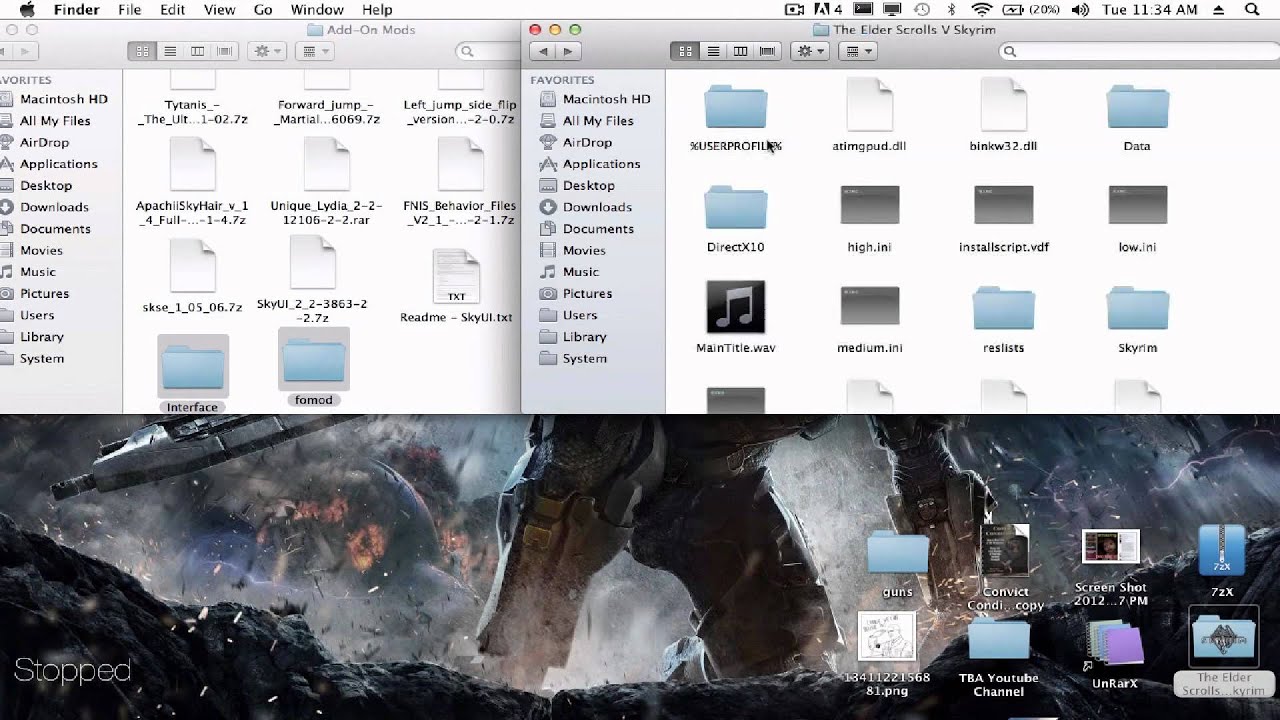The width and height of the screenshot is (1280, 720).
Task: Switch Skyrim window to icon view
Action: [x=685, y=51]
